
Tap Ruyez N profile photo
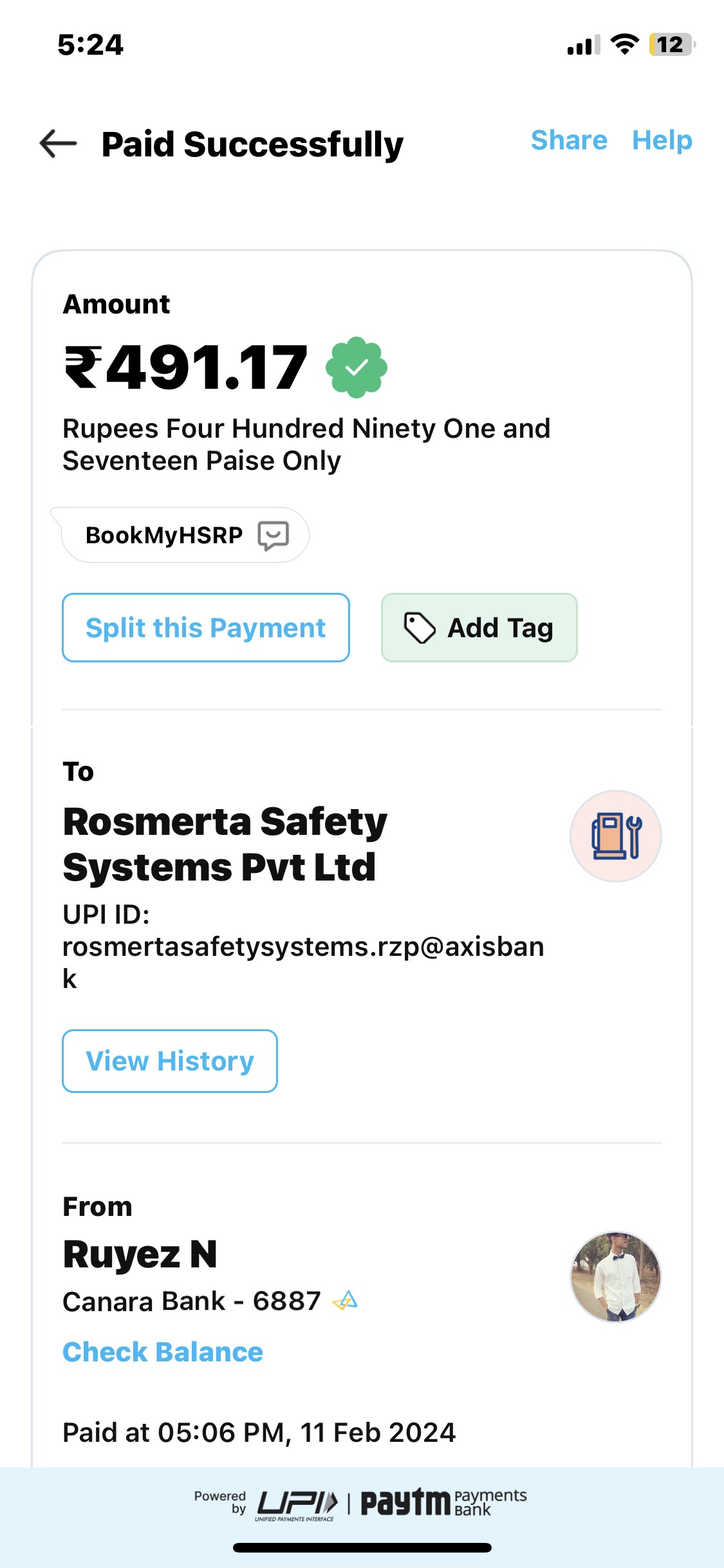click(x=616, y=1277)
